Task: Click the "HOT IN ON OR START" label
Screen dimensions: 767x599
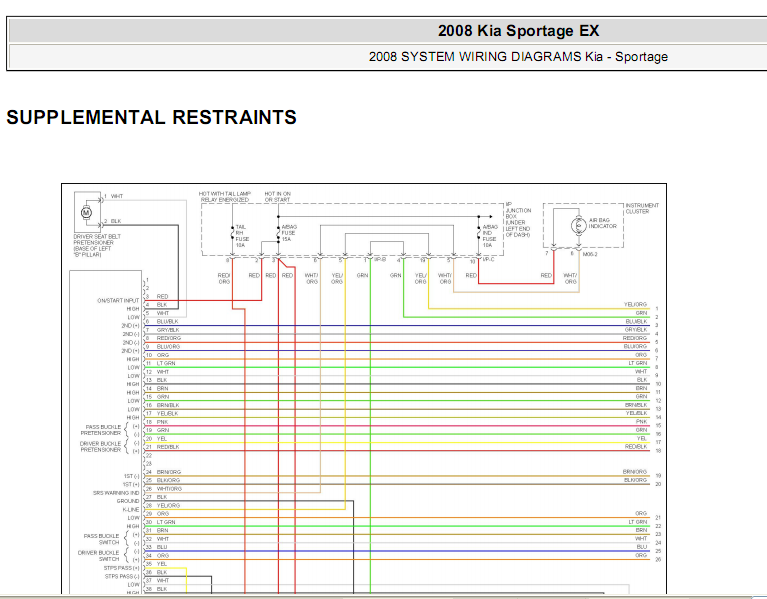Action: pos(277,197)
